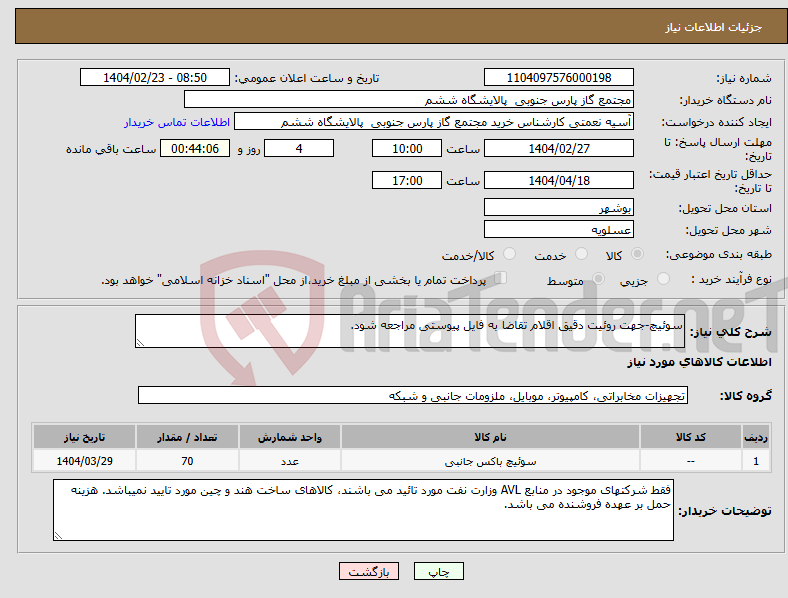Click the شرح کلی نیاز description textarea

tap(410, 331)
